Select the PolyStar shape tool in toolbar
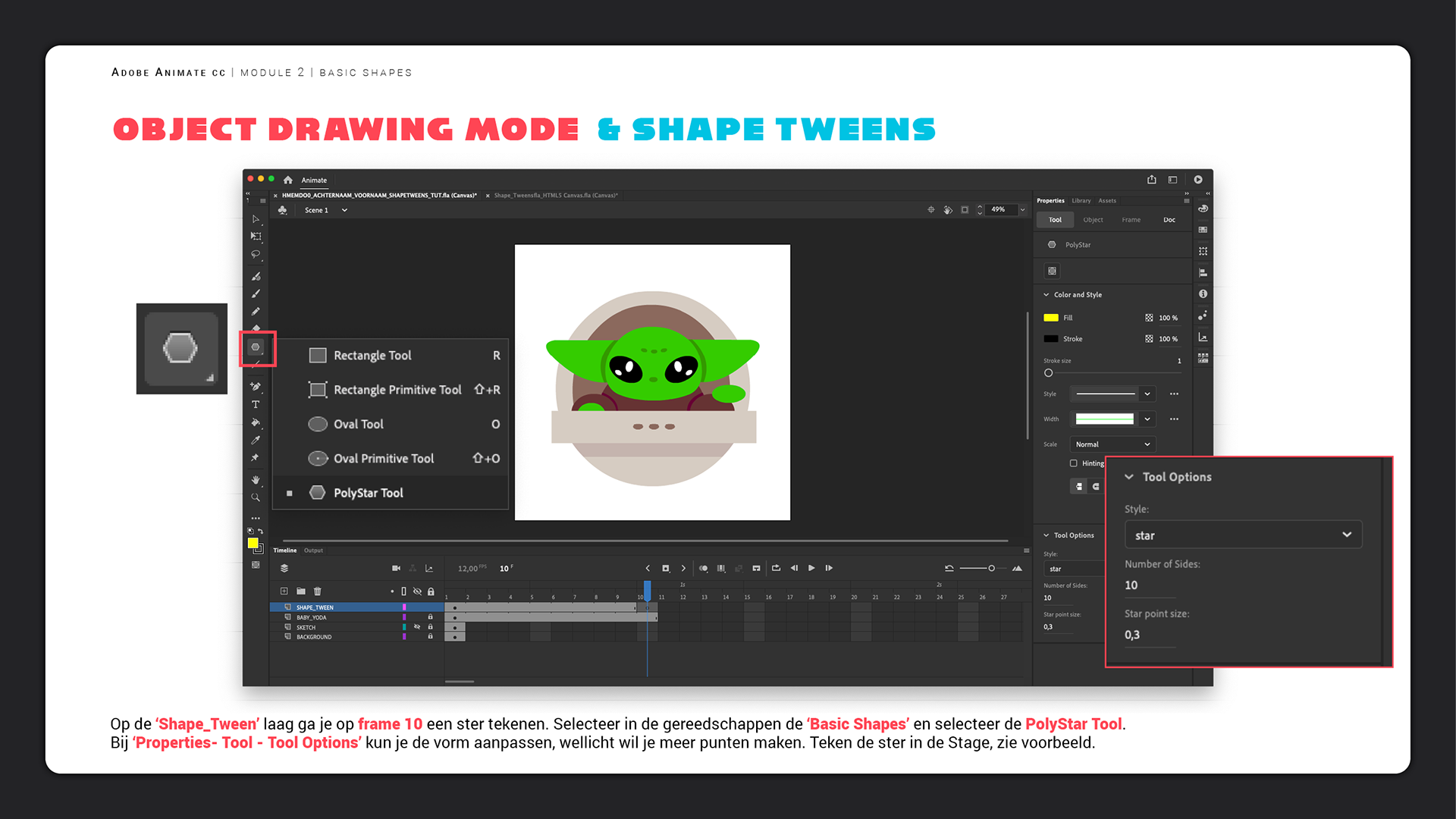Screen dimensions: 1456x819 [x=256, y=347]
